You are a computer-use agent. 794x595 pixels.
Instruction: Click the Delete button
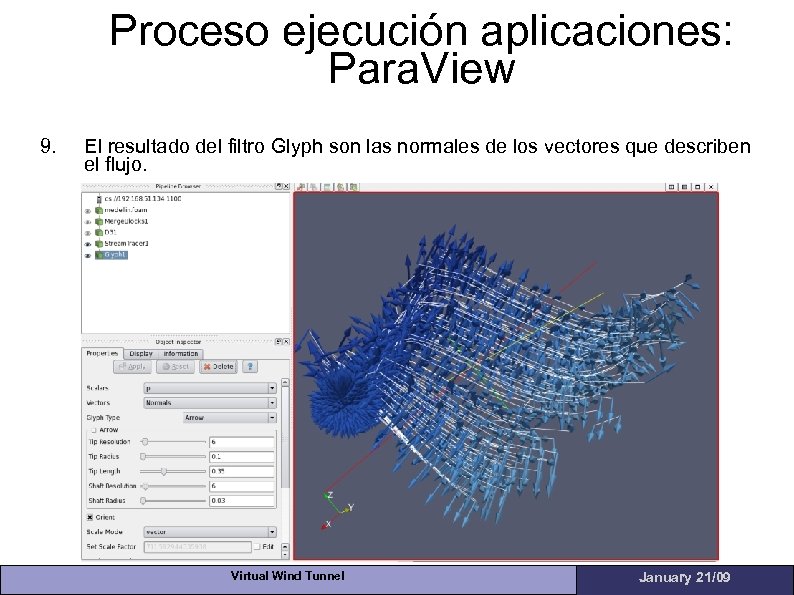[219, 367]
